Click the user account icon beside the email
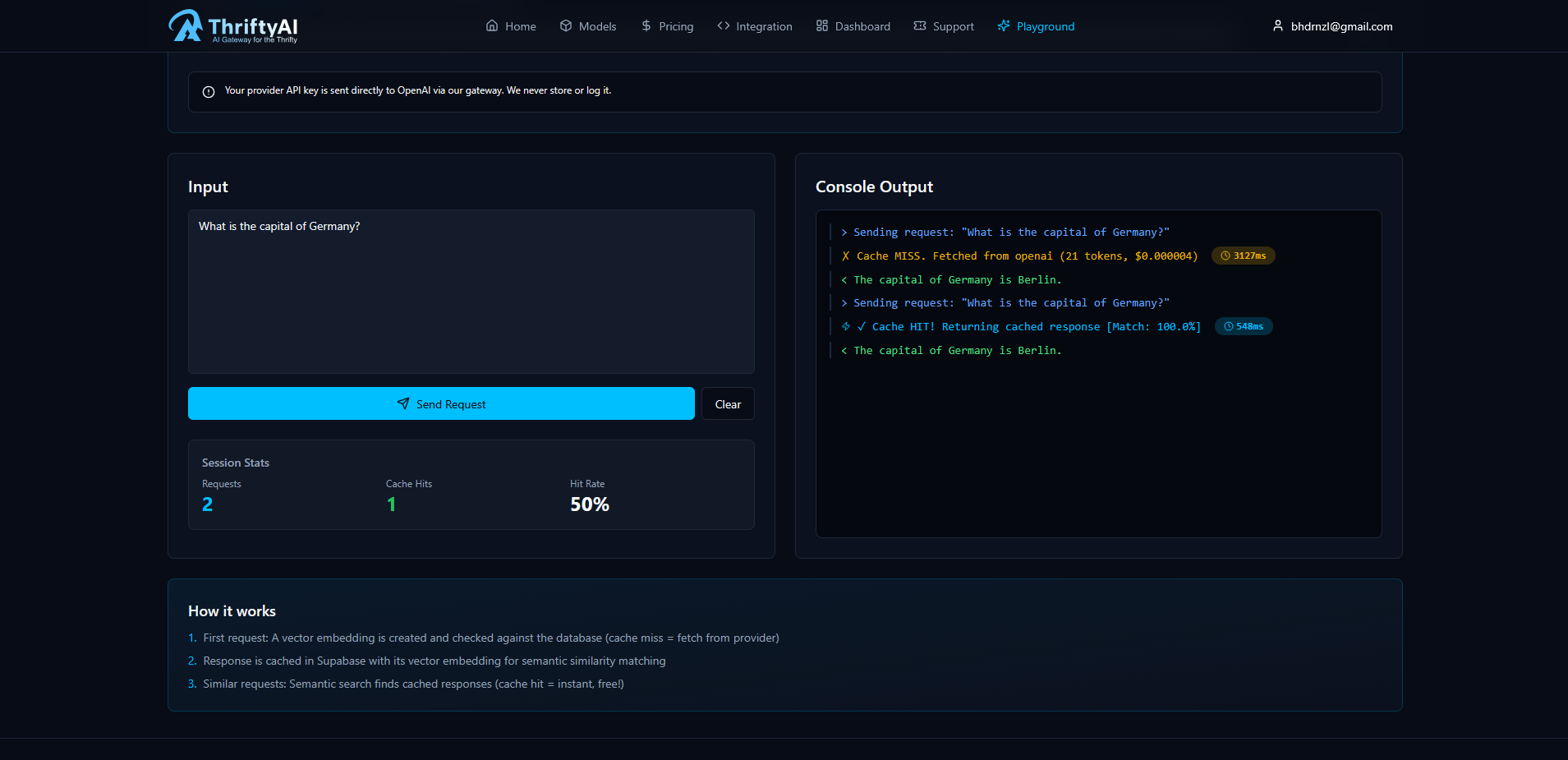This screenshot has width=1568, height=760. tap(1278, 25)
